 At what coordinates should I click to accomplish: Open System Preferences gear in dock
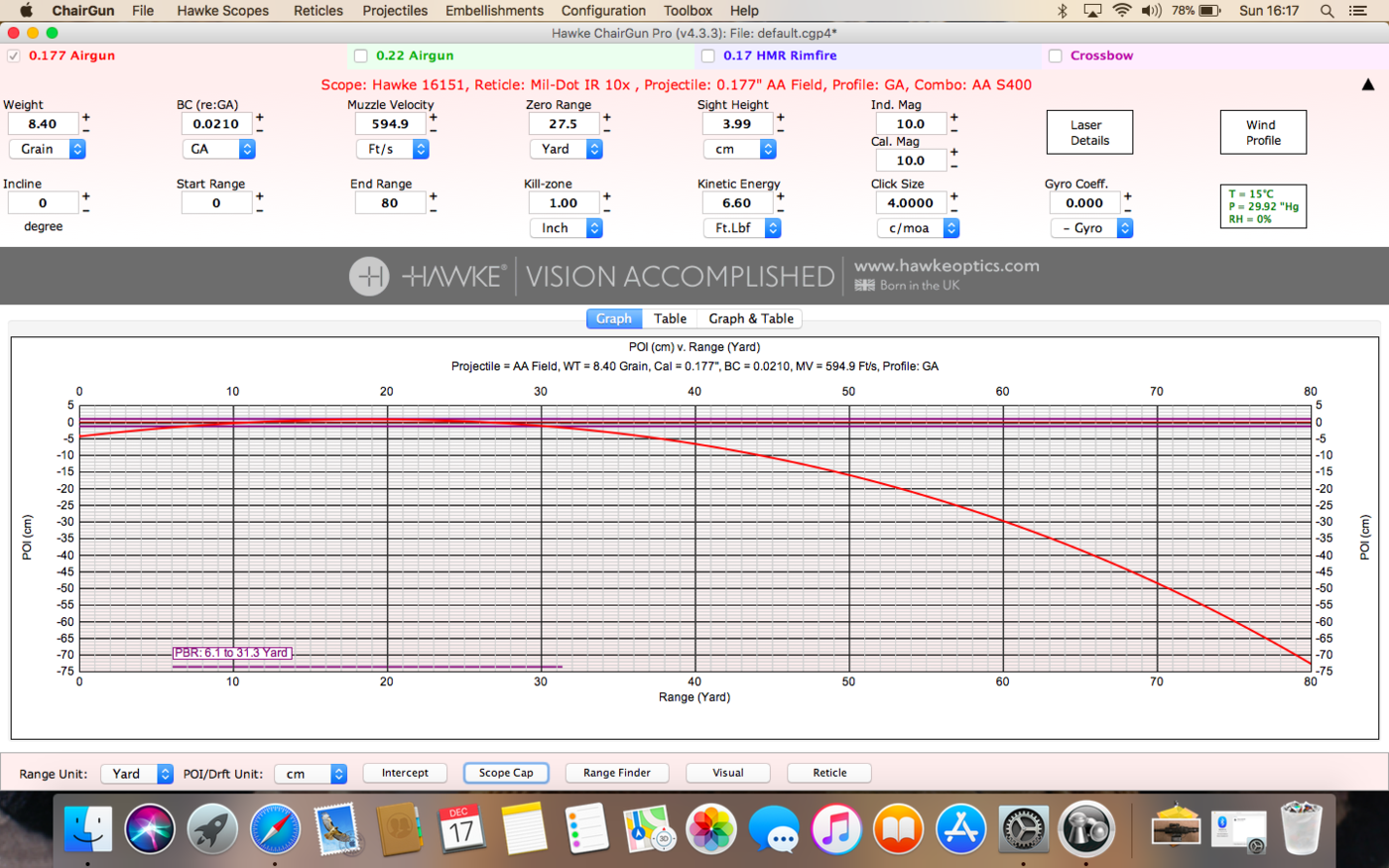click(x=1023, y=828)
